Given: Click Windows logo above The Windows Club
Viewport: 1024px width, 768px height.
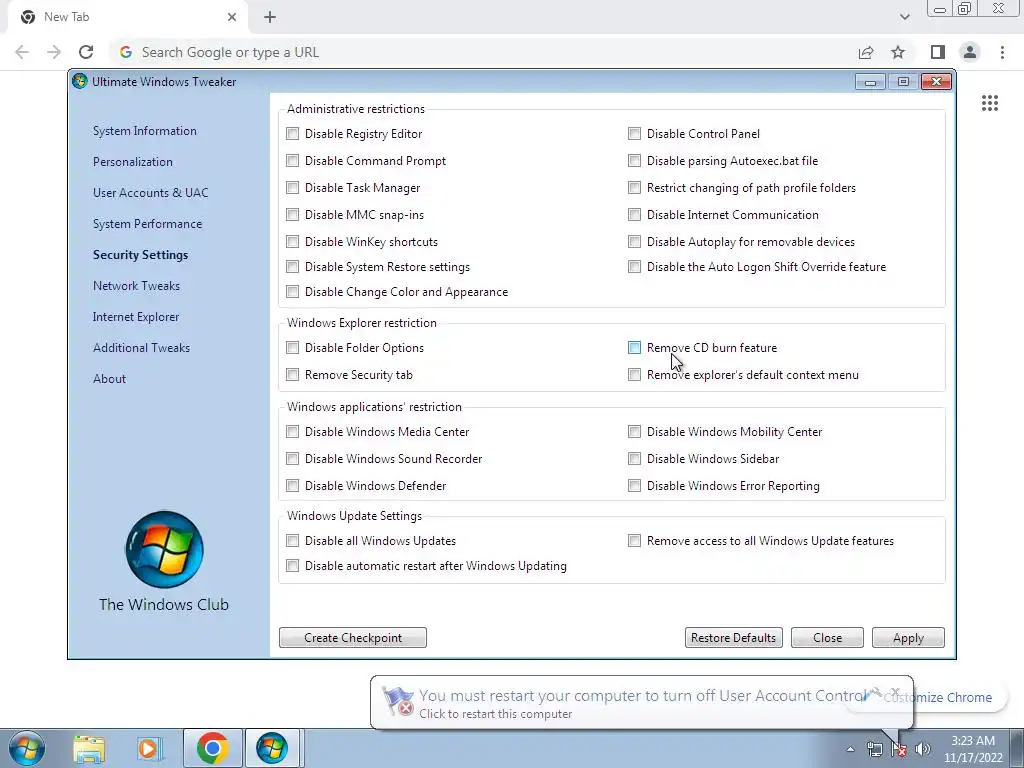Looking at the screenshot, I should pos(164,549).
